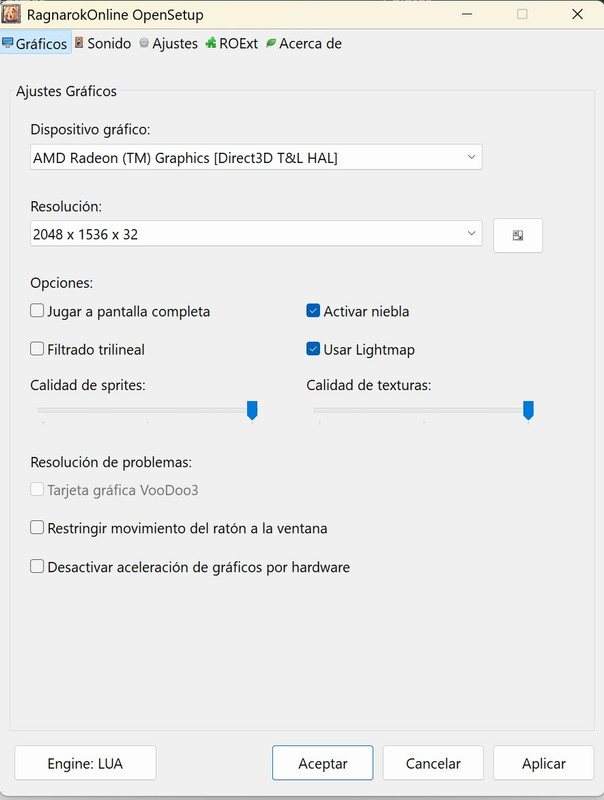
Task: Uncheck Activar niebla option
Action: (314, 311)
